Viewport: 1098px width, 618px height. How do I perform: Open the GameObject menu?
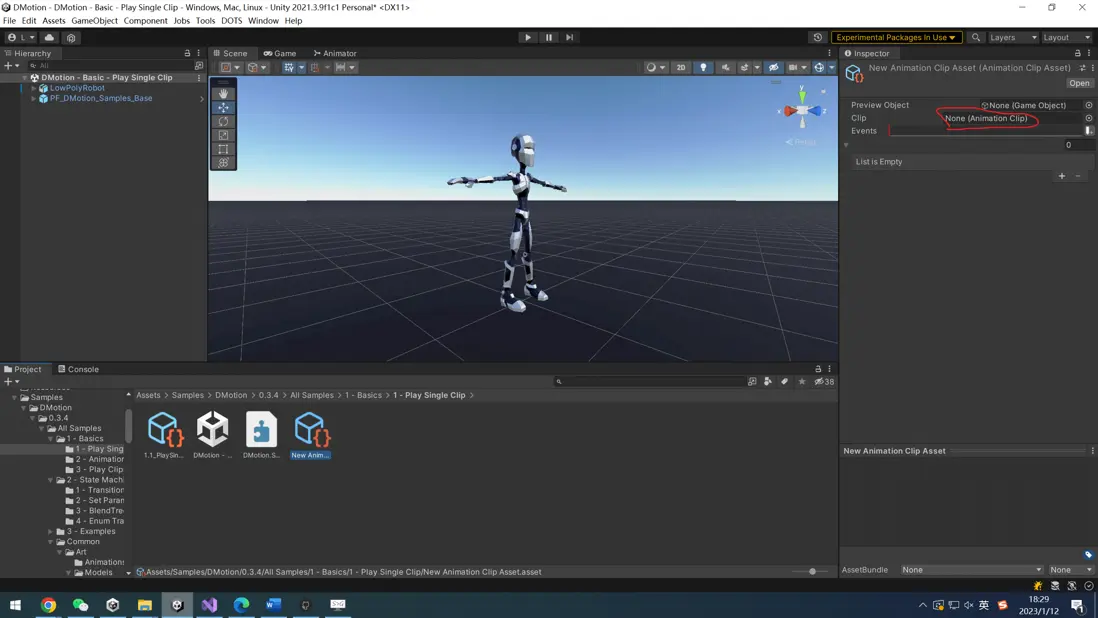(x=94, y=20)
